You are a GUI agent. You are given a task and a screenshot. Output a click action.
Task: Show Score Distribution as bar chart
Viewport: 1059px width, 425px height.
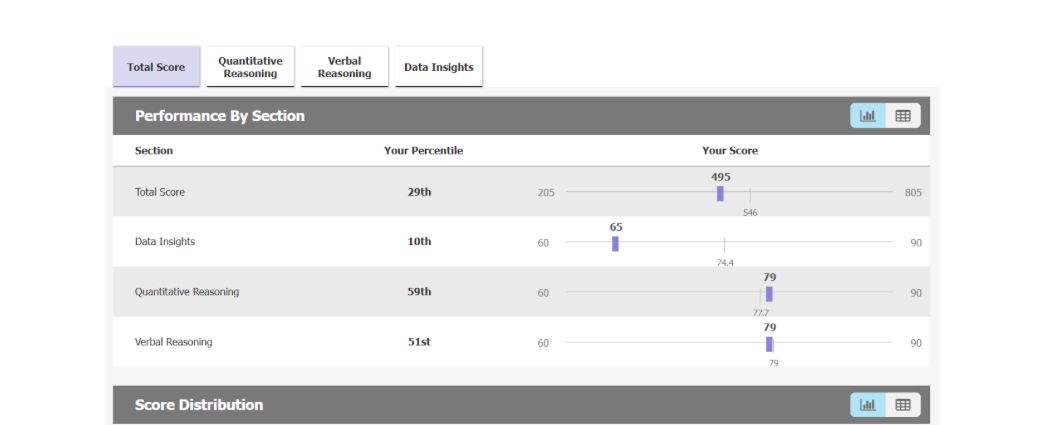(x=868, y=405)
